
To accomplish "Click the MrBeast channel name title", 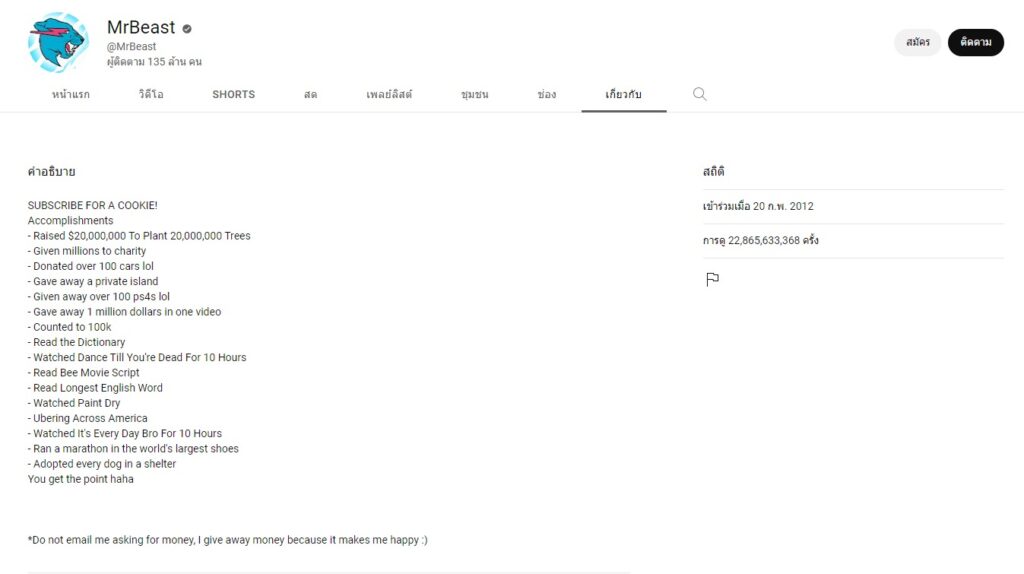I will [x=141, y=27].
